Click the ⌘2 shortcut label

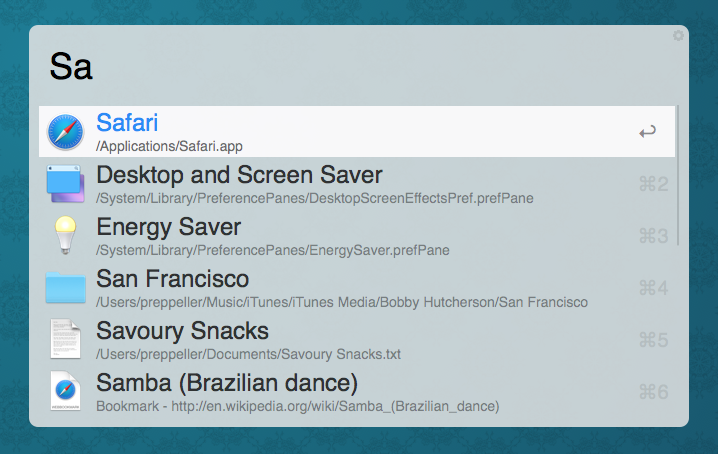[x=653, y=184]
